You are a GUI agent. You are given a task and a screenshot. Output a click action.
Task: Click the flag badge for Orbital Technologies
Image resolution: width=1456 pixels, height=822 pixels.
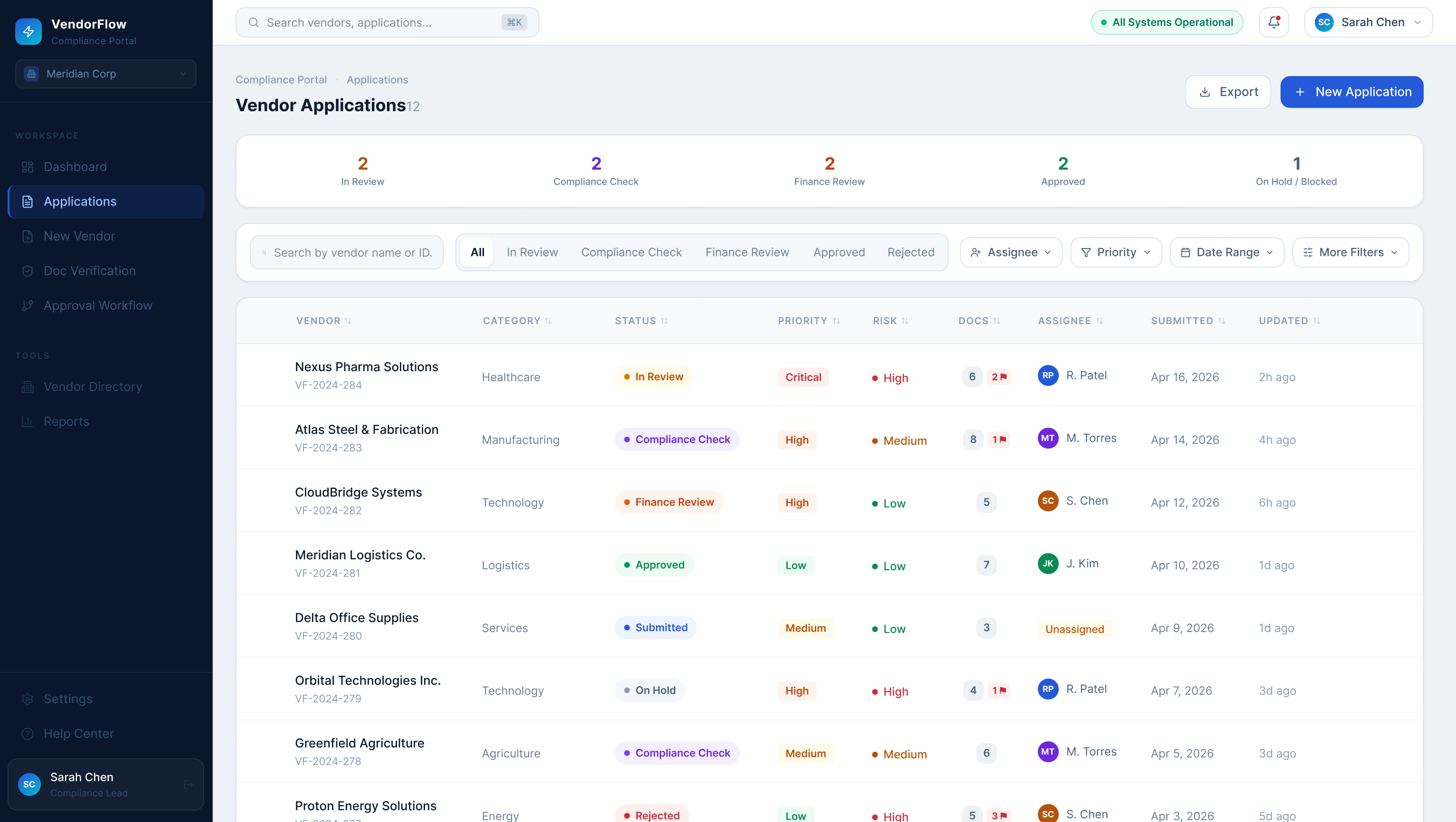pyautogui.click(x=999, y=690)
